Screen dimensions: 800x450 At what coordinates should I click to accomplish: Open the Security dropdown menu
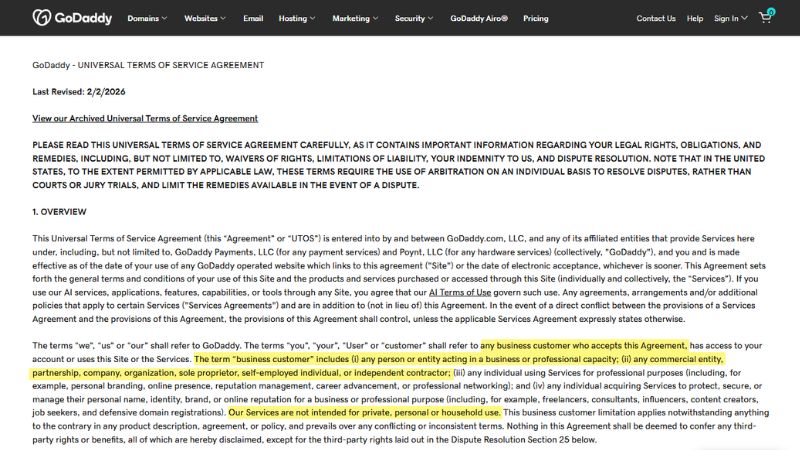tap(413, 18)
